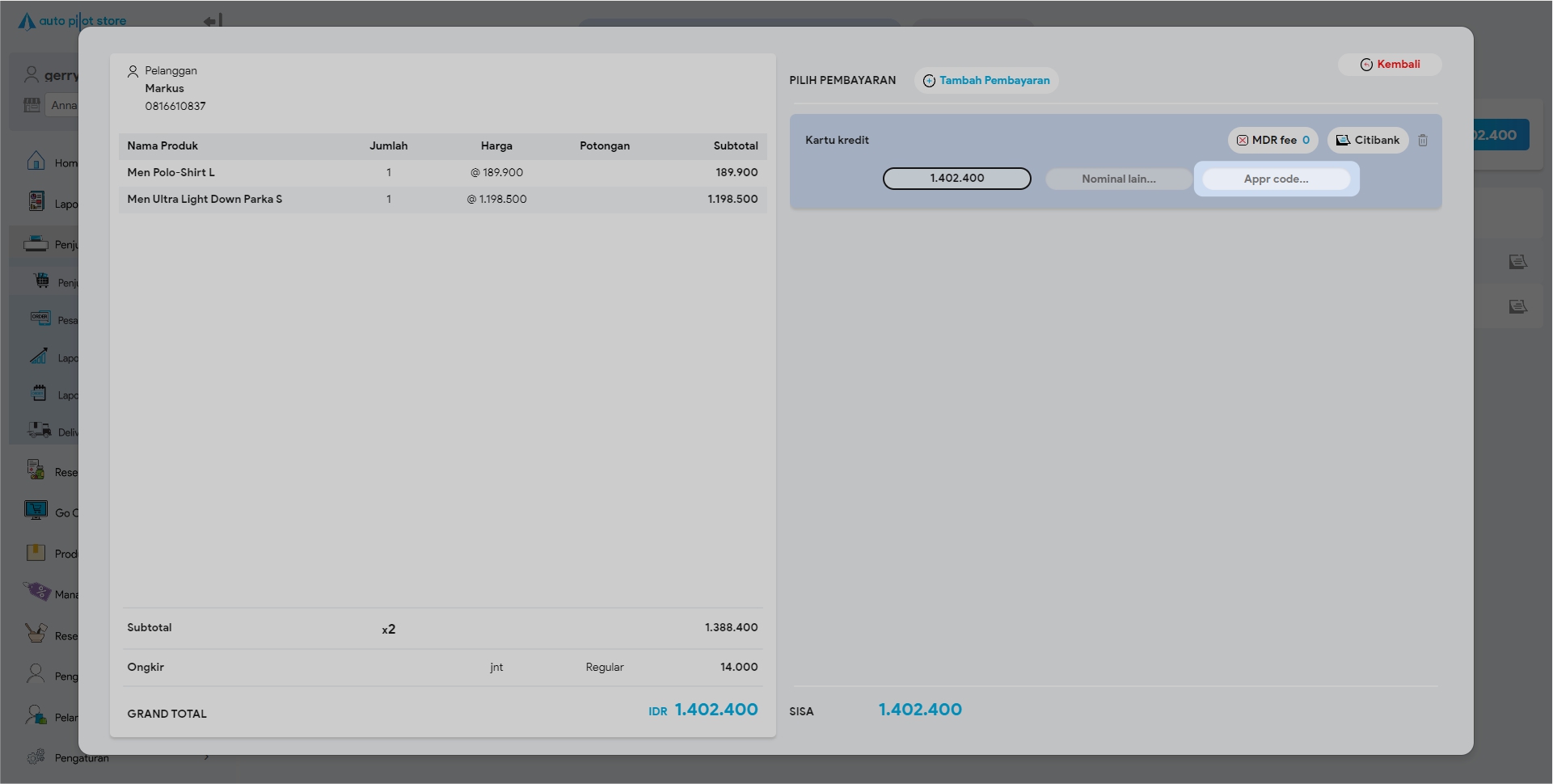The image size is (1553, 784).
Task: Expand the Pengaturan submenu chevron
Action: 207,757
